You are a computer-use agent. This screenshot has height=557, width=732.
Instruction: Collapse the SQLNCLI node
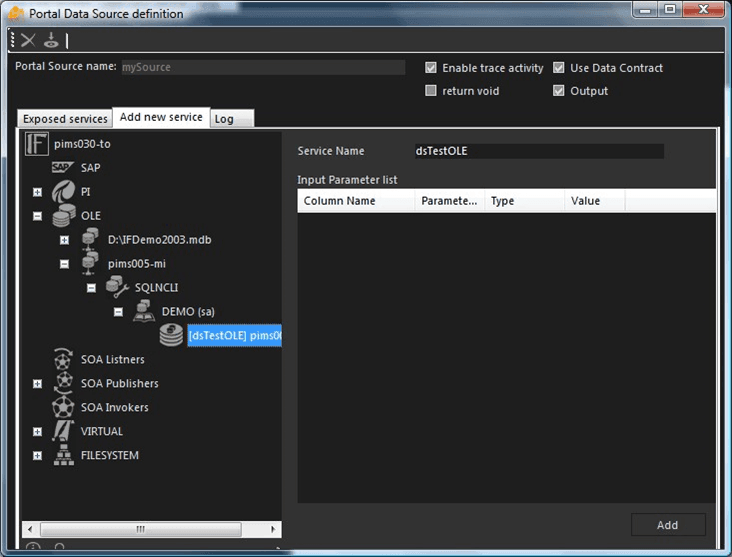[92, 288]
